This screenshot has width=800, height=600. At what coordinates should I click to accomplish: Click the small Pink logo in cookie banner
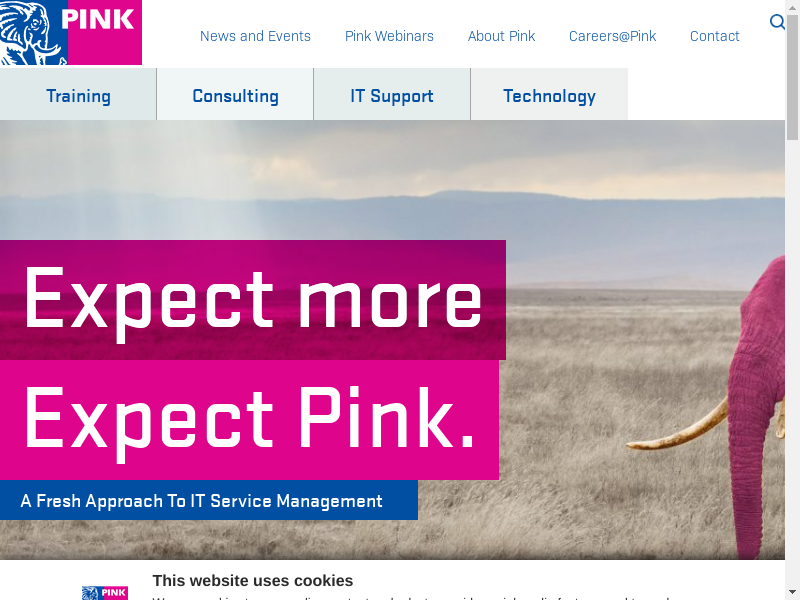(x=105, y=592)
